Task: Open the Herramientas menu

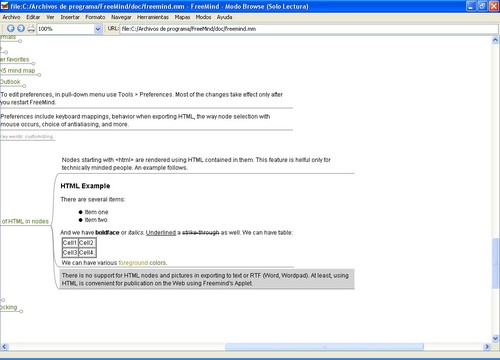Action: pyautogui.click(x=153, y=17)
